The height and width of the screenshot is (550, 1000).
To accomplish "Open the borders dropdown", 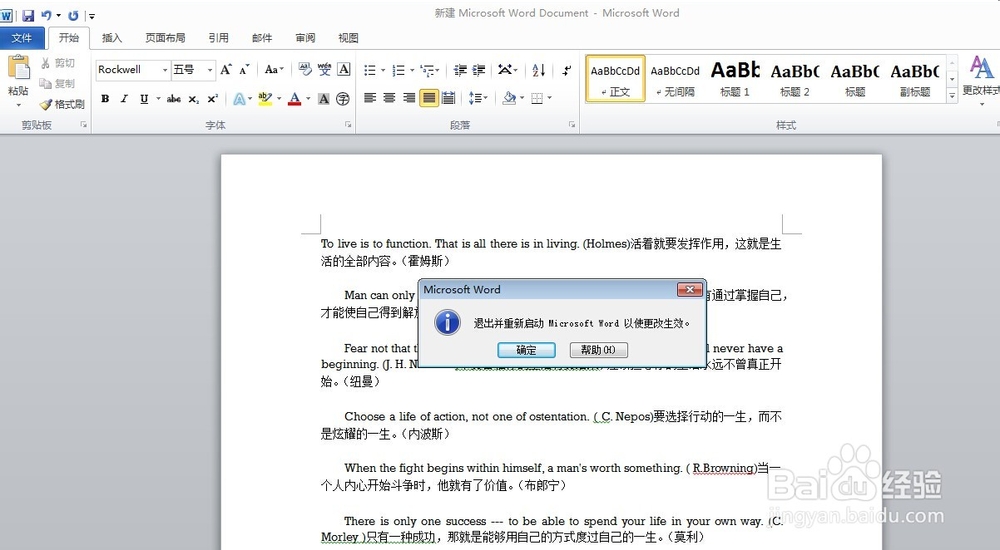I will 548,98.
